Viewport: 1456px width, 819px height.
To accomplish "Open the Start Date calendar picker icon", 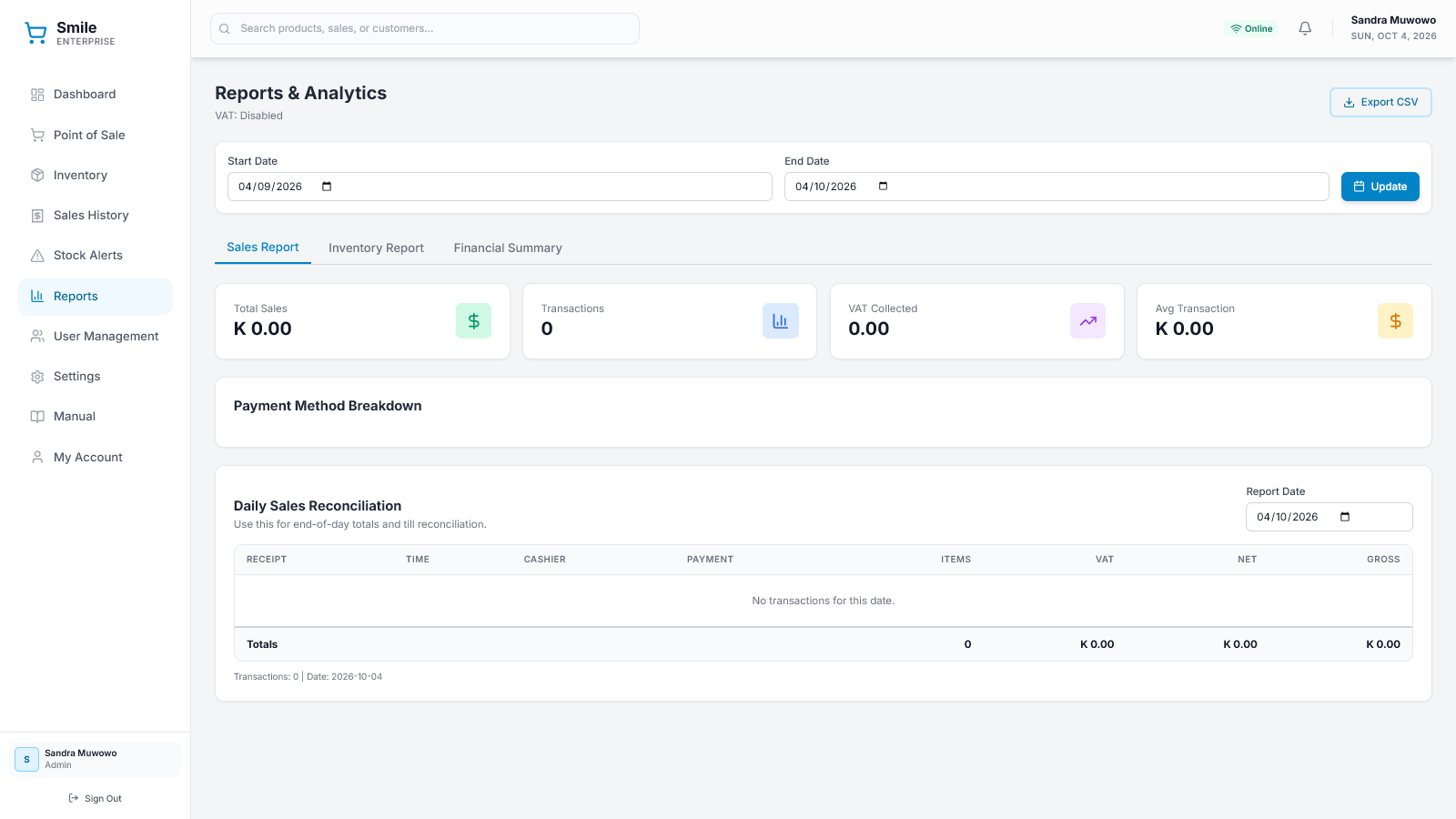I will [x=327, y=187].
